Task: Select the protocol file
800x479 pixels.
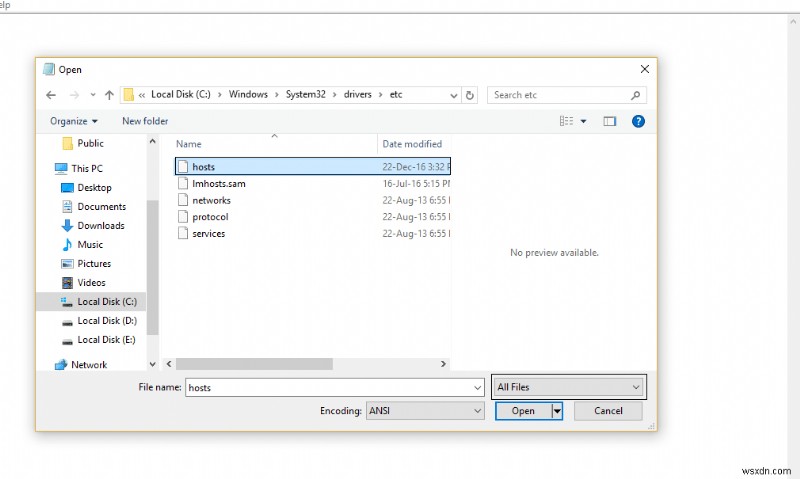Action: [x=313, y=217]
